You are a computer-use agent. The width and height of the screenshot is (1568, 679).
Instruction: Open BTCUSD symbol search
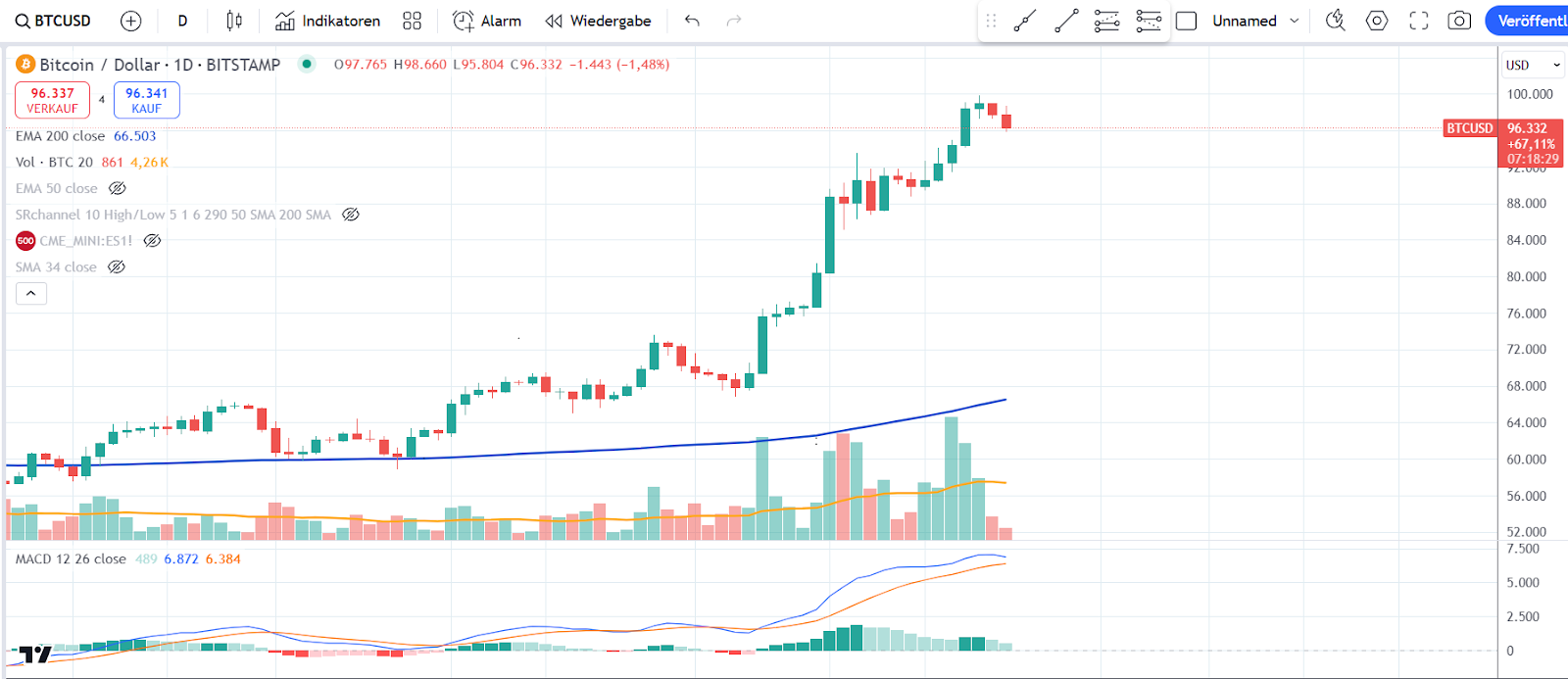(x=54, y=21)
